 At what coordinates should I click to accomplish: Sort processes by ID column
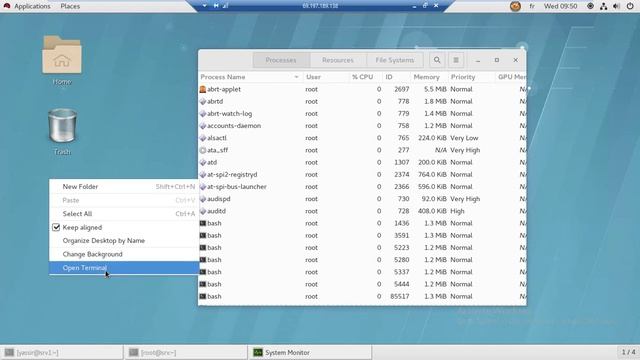coord(396,77)
